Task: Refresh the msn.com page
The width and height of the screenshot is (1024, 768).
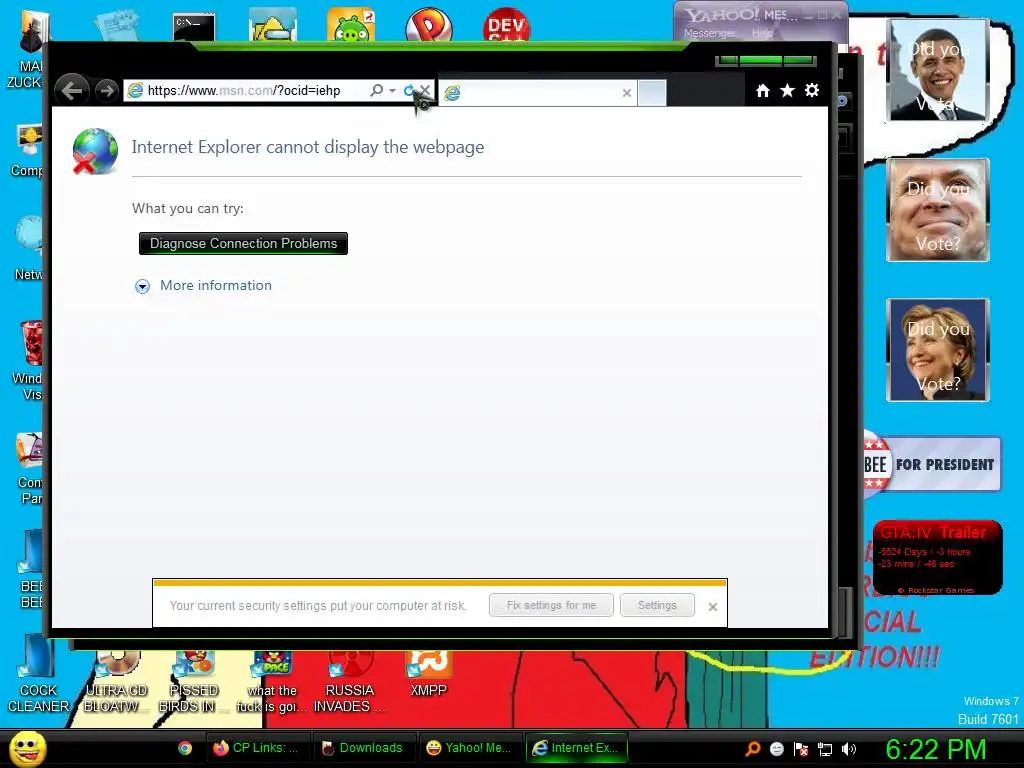Action: 409,91
